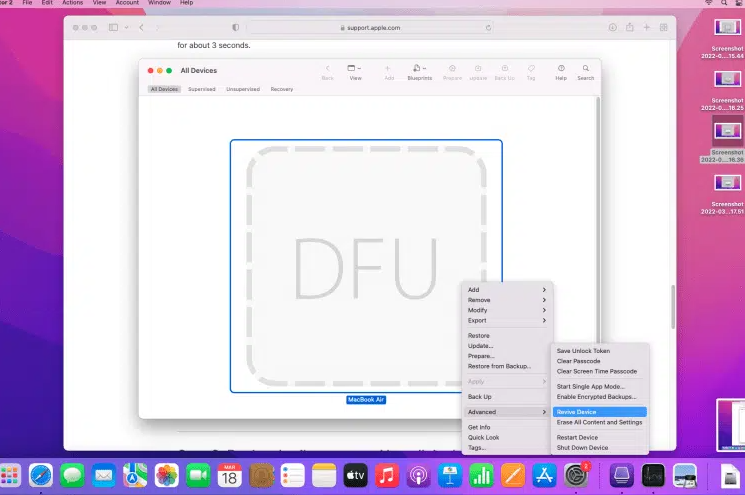Expand the Export submenu

coord(507,320)
